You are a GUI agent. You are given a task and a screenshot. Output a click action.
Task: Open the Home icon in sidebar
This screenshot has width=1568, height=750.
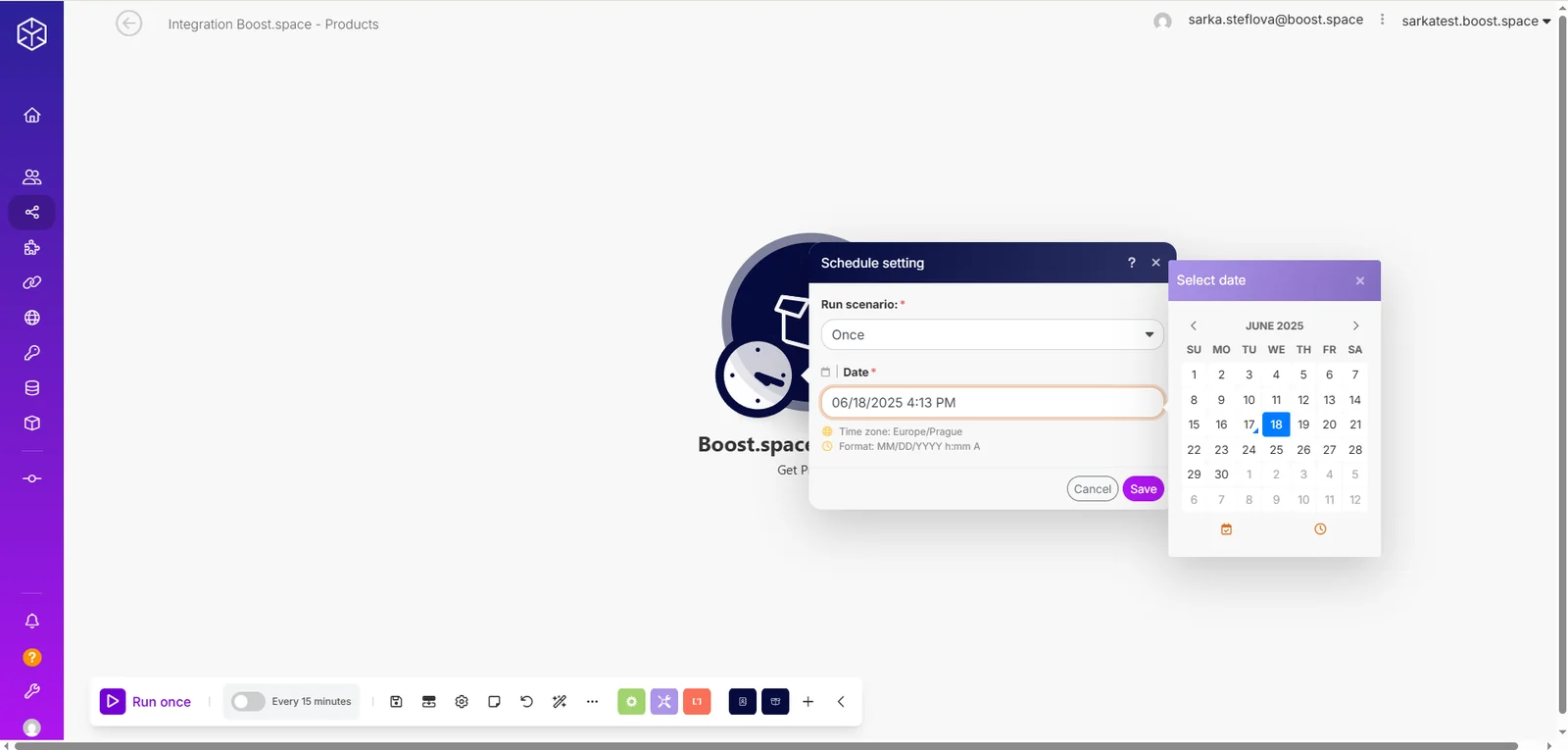coord(32,116)
